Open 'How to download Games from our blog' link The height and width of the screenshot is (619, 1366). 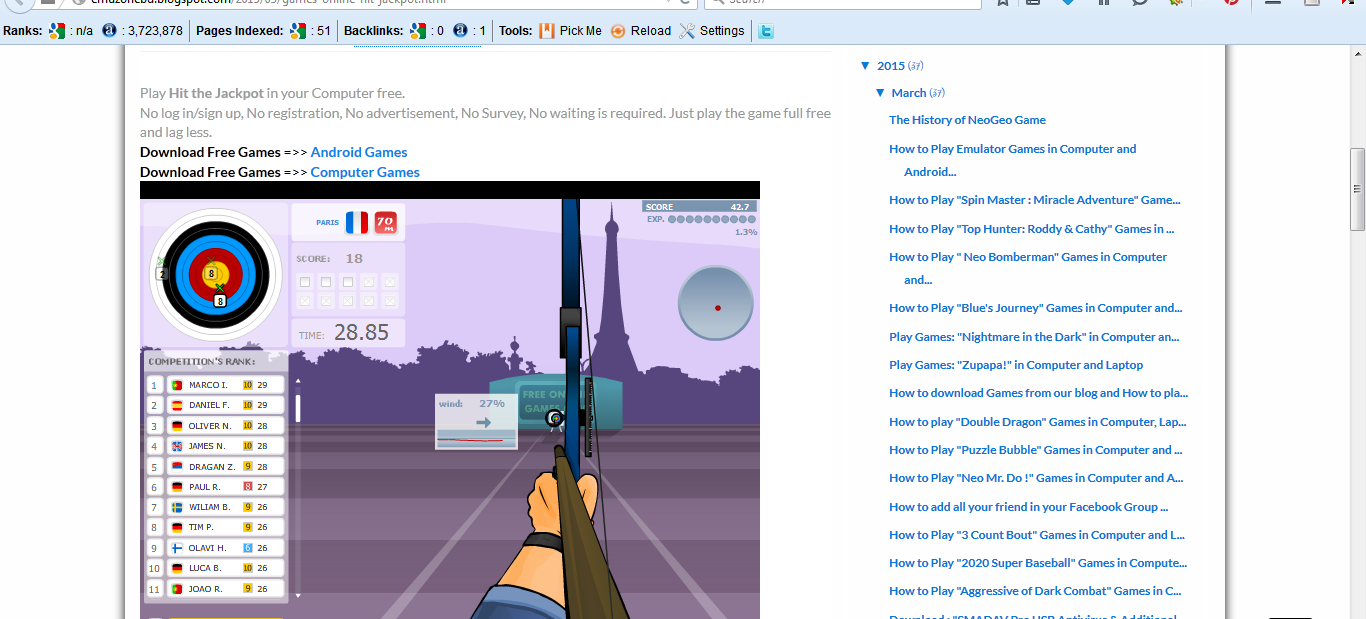pos(1038,393)
